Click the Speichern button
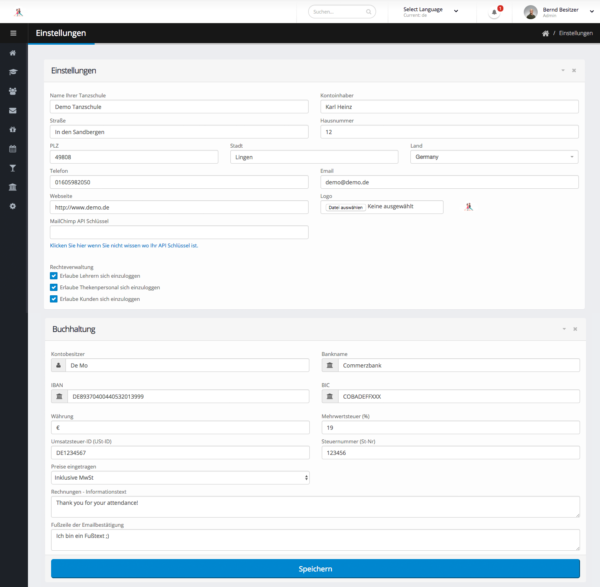This screenshot has width=600, height=587. pos(315,569)
